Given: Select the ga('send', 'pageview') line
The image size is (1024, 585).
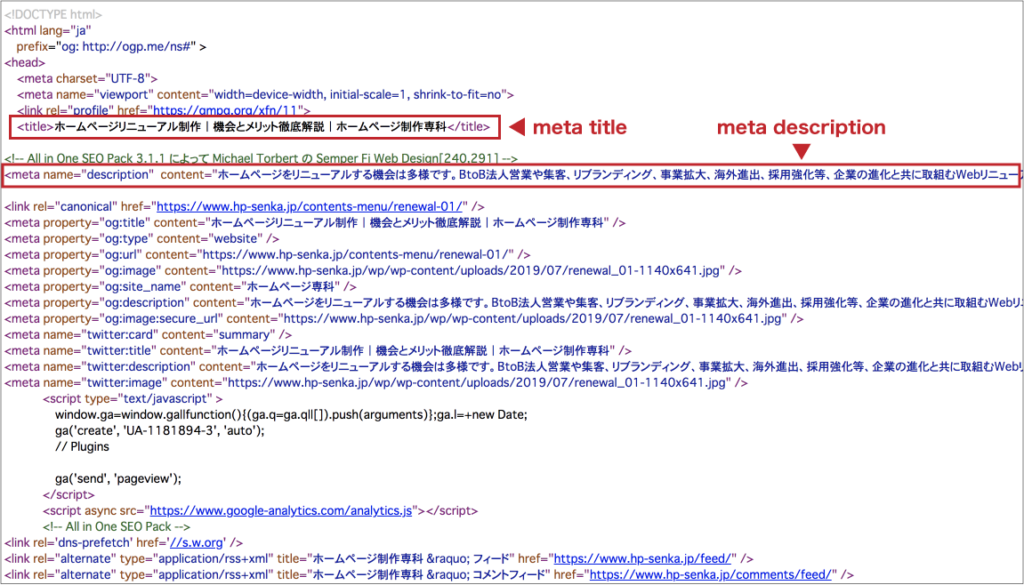Looking at the screenshot, I should (118, 479).
